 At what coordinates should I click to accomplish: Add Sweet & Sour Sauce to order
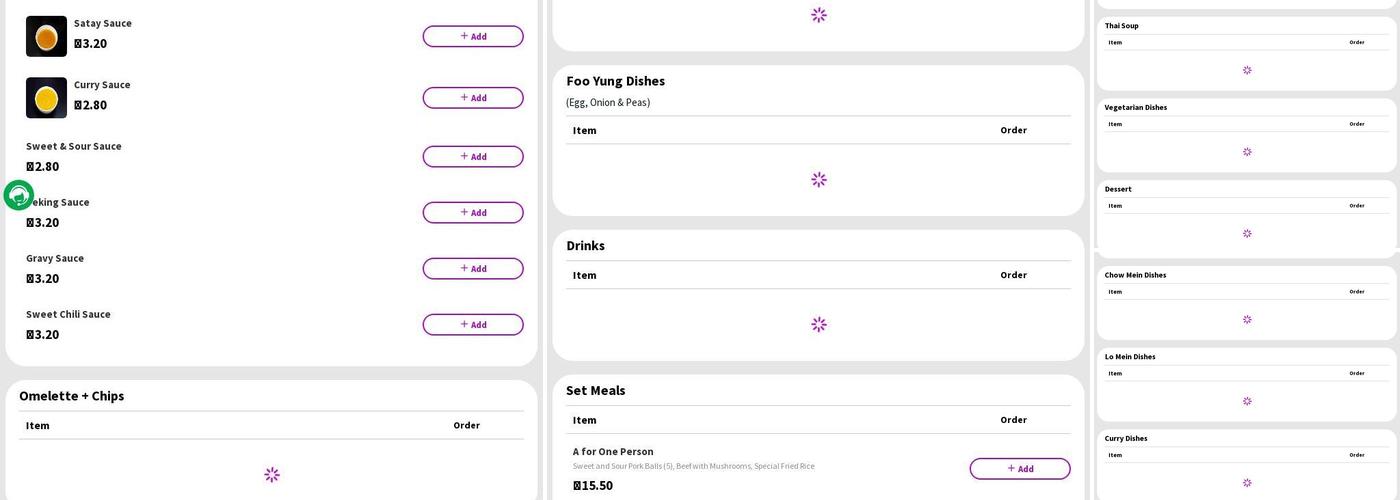472,157
